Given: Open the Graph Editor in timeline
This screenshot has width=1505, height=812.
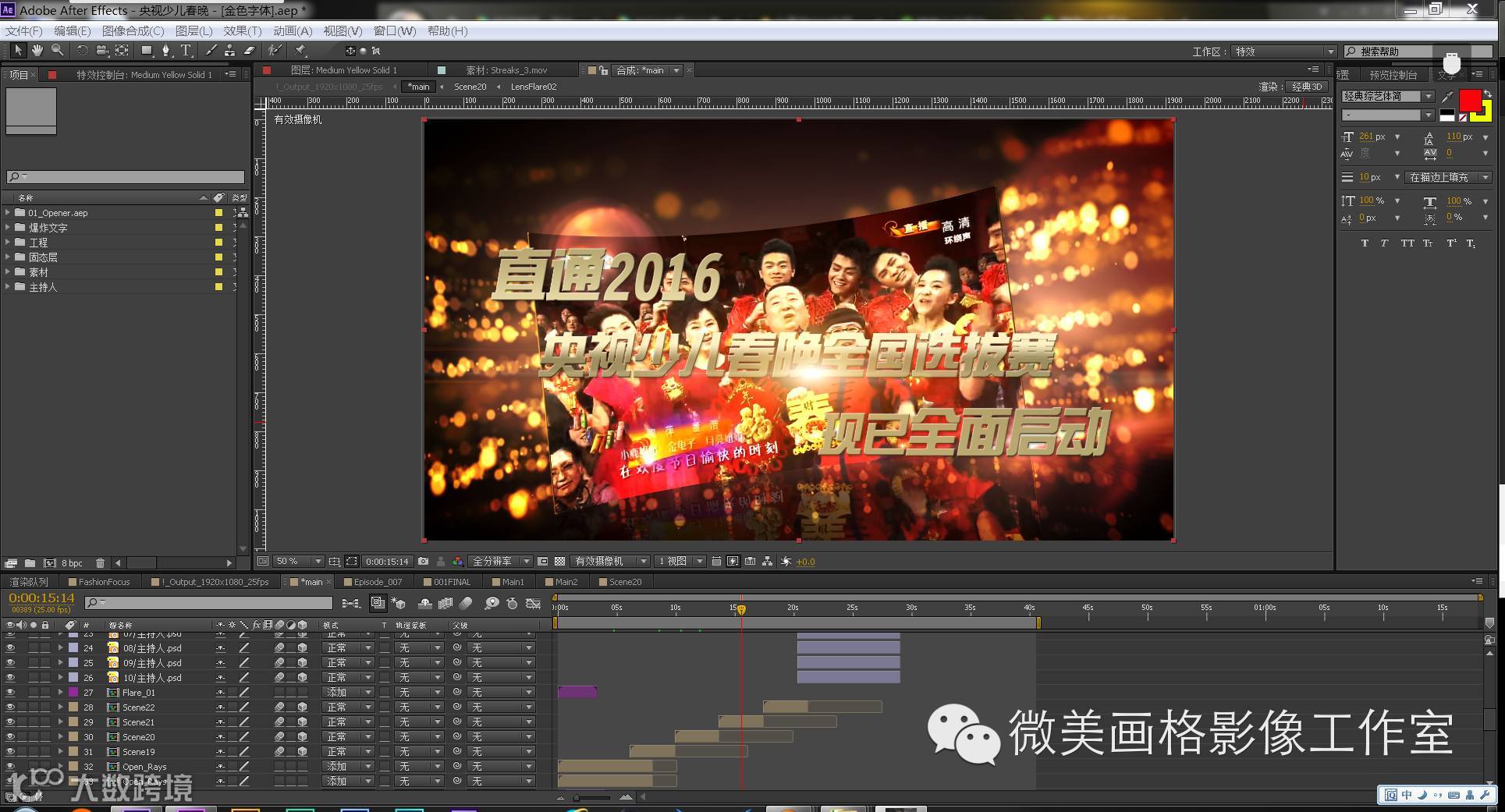Looking at the screenshot, I should pos(534,603).
